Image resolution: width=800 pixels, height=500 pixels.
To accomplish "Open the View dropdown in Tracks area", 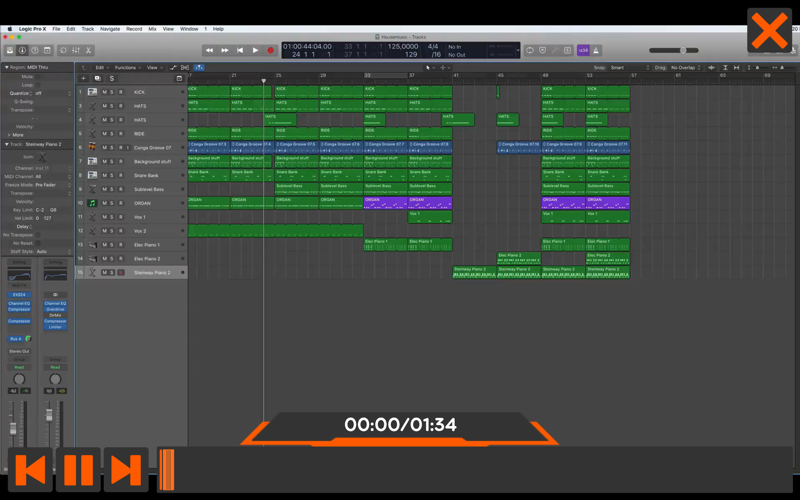I will [154, 67].
